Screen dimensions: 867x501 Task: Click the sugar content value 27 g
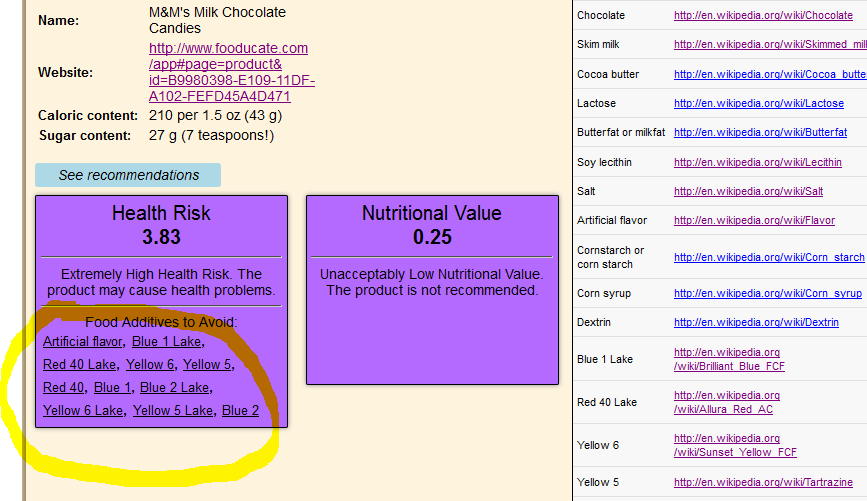pyautogui.click(x=211, y=135)
